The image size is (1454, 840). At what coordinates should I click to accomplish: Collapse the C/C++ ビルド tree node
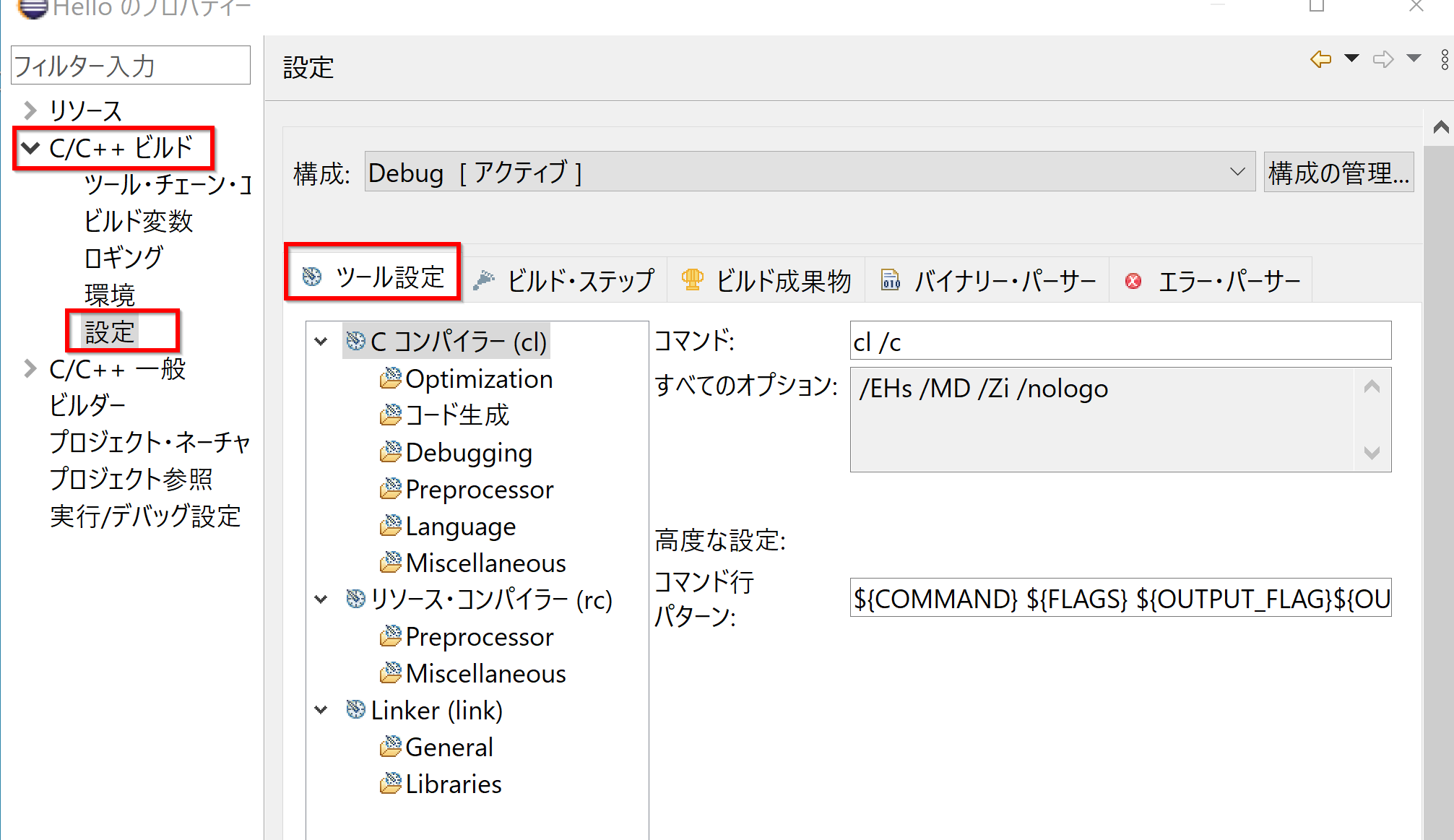30,148
